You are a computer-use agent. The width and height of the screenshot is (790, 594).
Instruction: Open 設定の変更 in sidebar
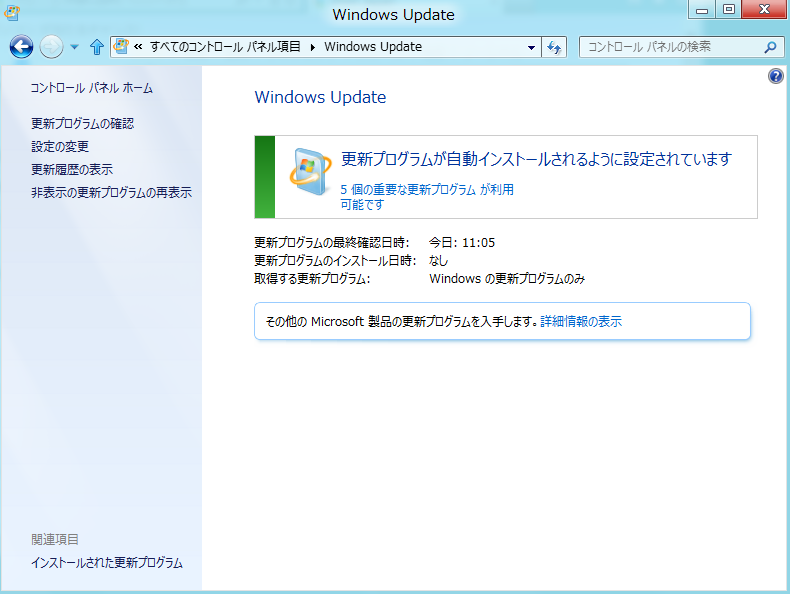(x=60, y=147)
